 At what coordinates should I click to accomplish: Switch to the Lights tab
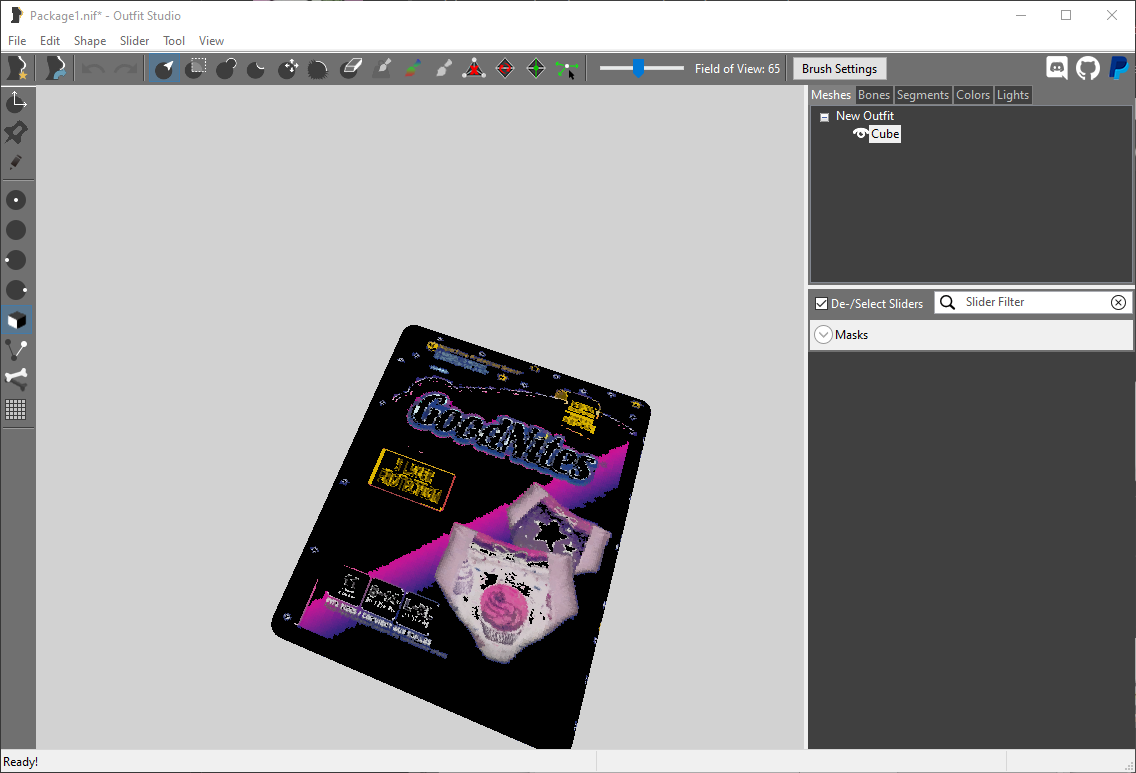1012,95
